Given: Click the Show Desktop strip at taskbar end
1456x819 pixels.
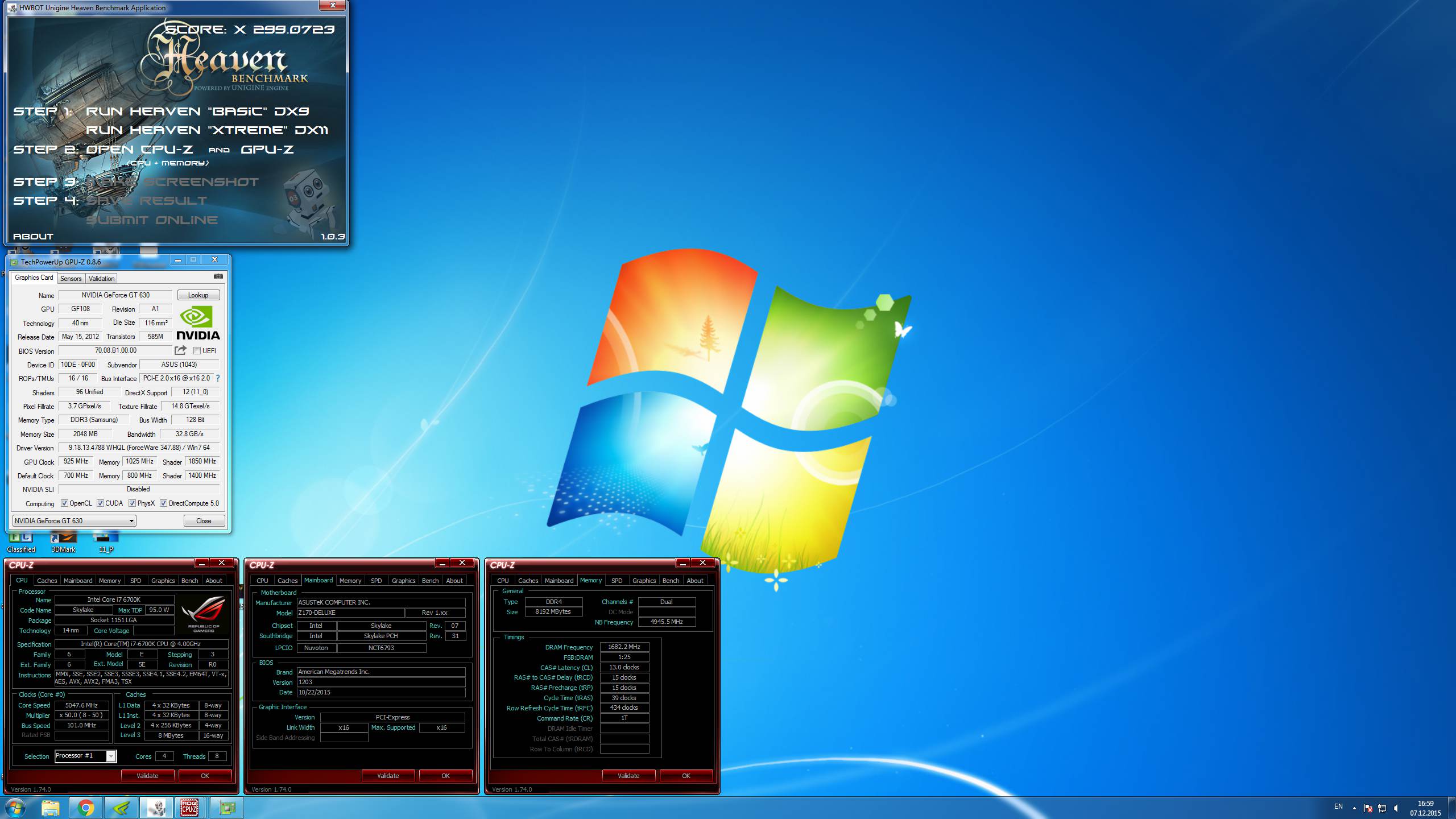Looking at the screenshot, I should [1451, 808].
